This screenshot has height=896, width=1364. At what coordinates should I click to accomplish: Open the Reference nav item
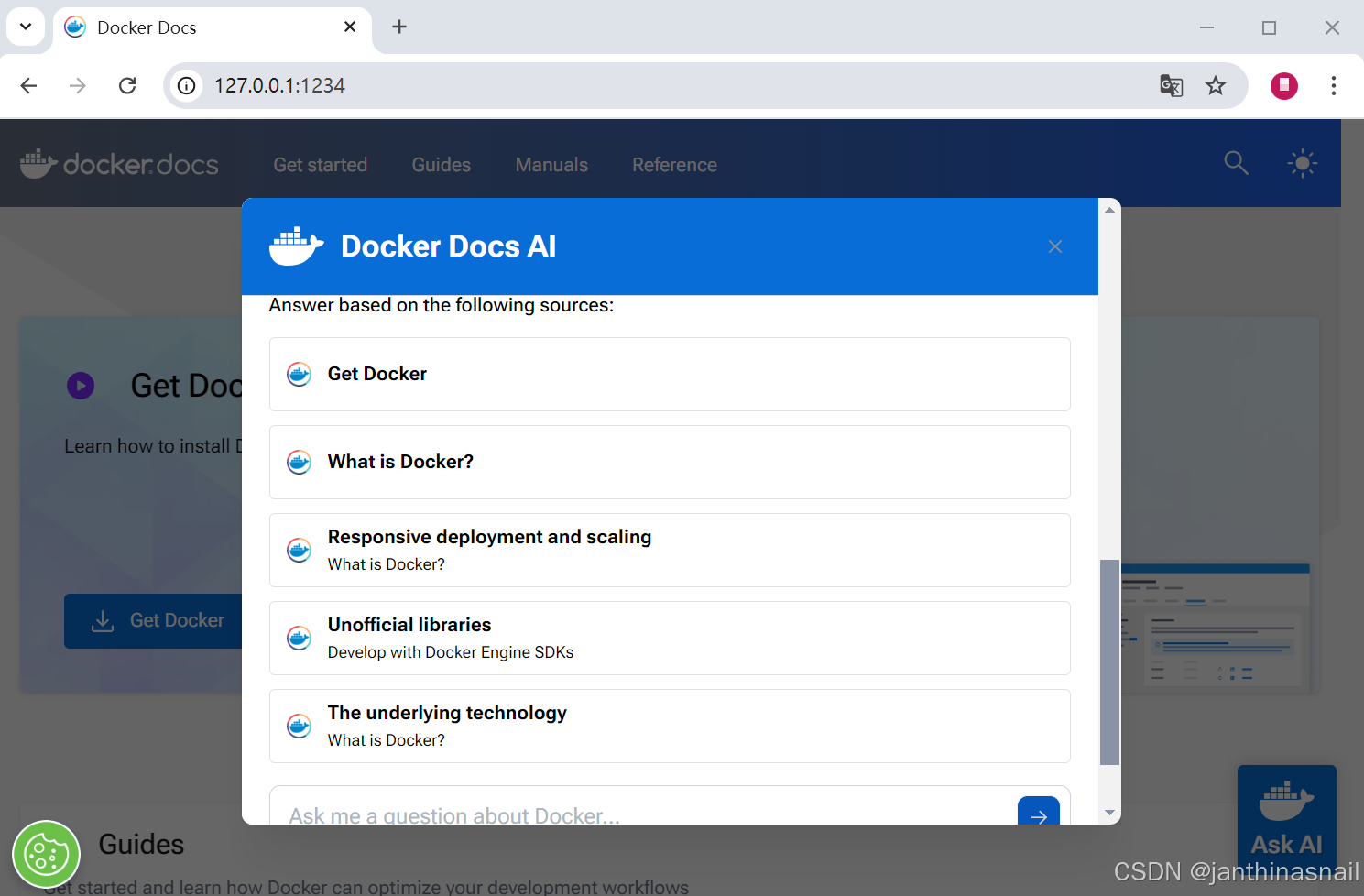click(x=674, y=165)
